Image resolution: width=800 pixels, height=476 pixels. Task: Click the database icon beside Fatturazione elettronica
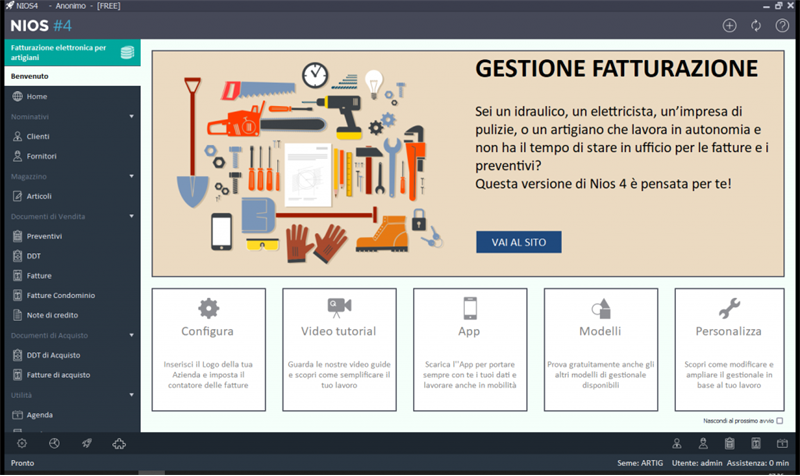coord(128,52)
